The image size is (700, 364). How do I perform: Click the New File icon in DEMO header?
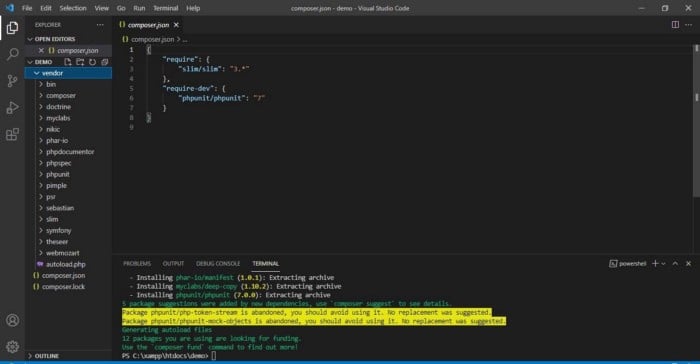[x=67, y=62]
